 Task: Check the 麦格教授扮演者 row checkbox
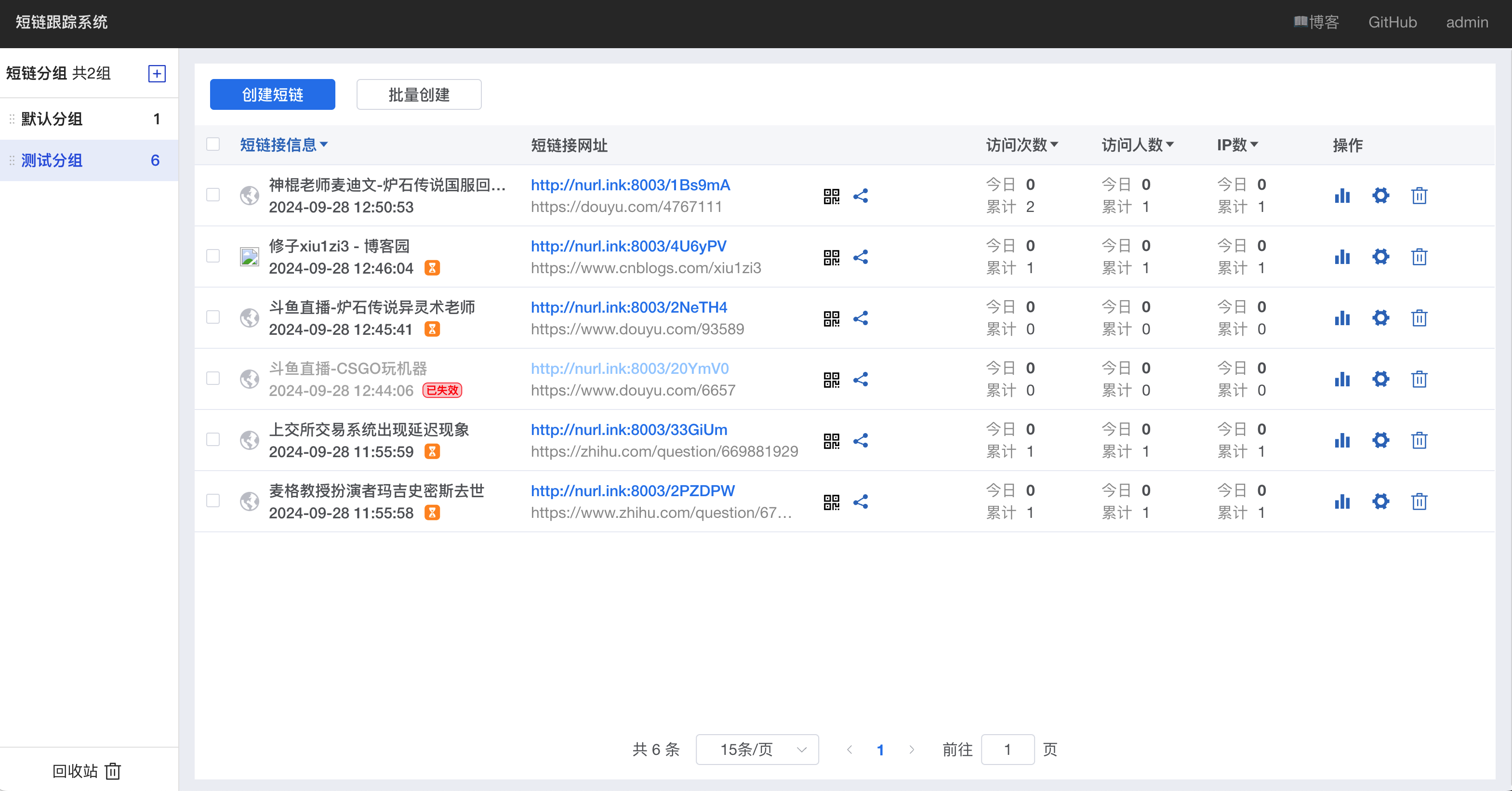tap(213, 501)
